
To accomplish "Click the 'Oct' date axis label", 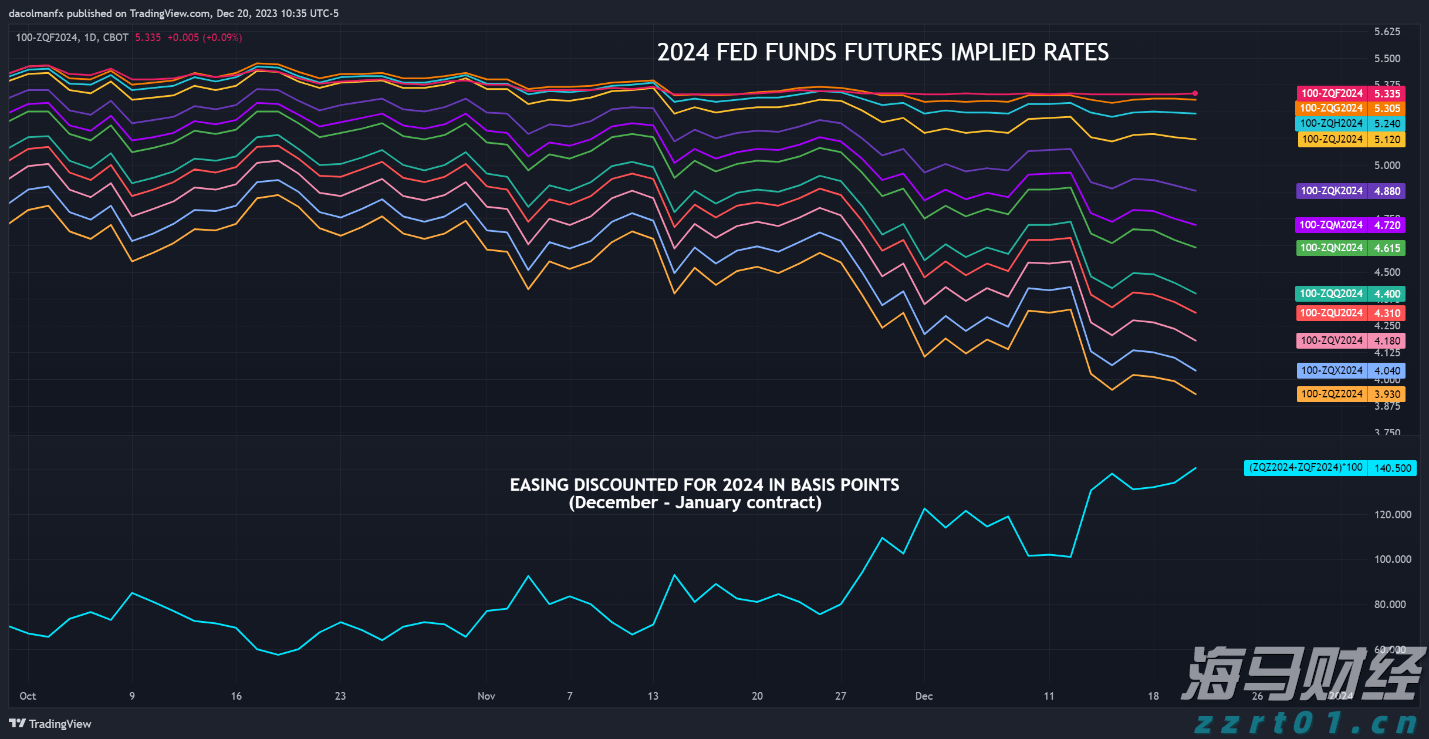I will tap(28, 695).
